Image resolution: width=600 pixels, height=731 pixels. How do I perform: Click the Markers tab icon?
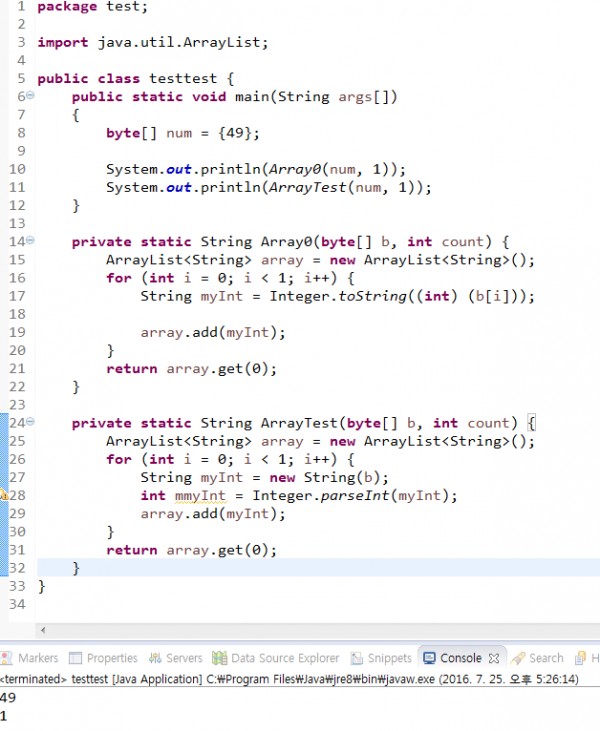tap(7, 658)
